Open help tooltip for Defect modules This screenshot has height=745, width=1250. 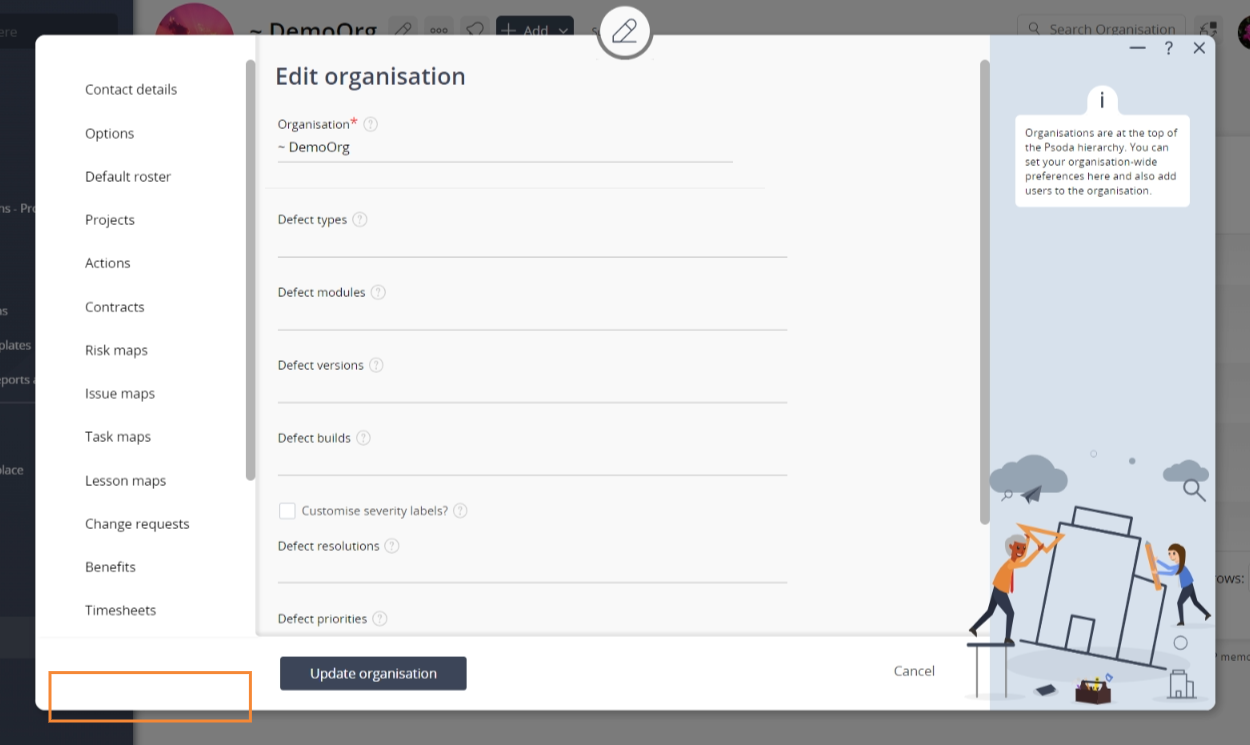click(x=378, y=292)
